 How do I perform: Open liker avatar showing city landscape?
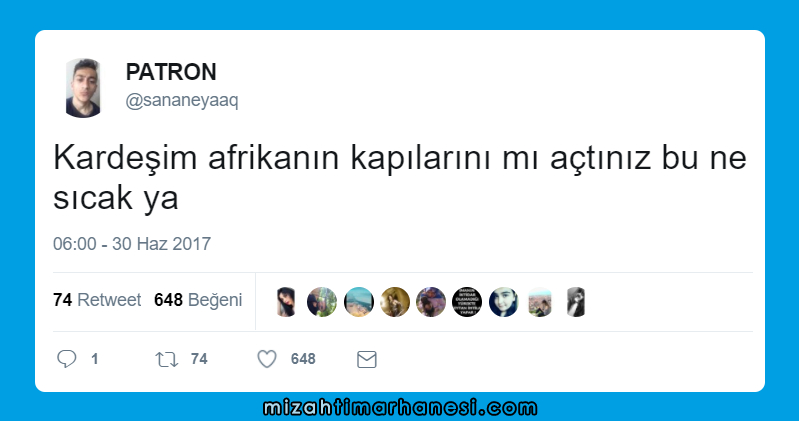pyautogui.click(x=540, y=302)
